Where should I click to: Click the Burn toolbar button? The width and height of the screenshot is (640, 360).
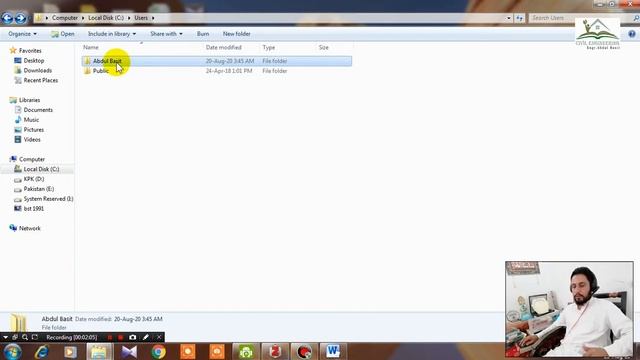pos(203,34)
